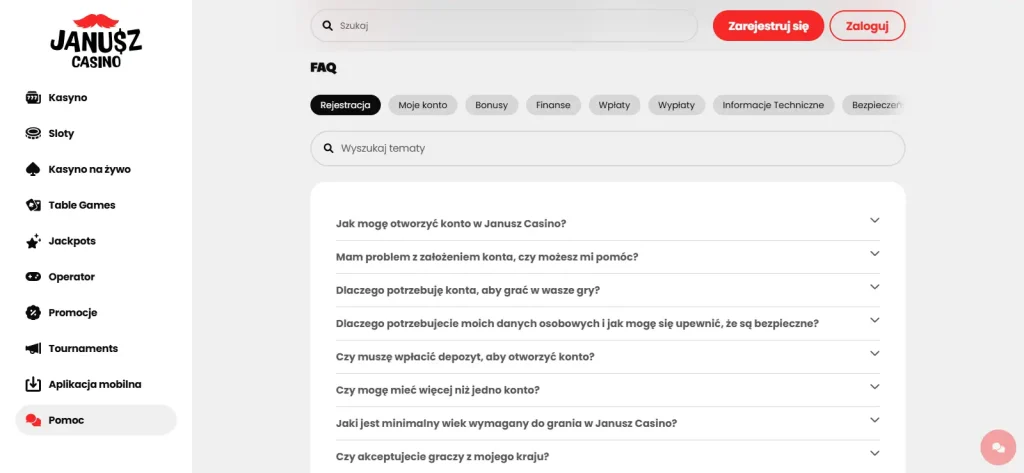The height and width of the screenshot is (473, 1024).
Task: Click question 'Mam problem z założeniem konta'
Action: pos(487,257)
